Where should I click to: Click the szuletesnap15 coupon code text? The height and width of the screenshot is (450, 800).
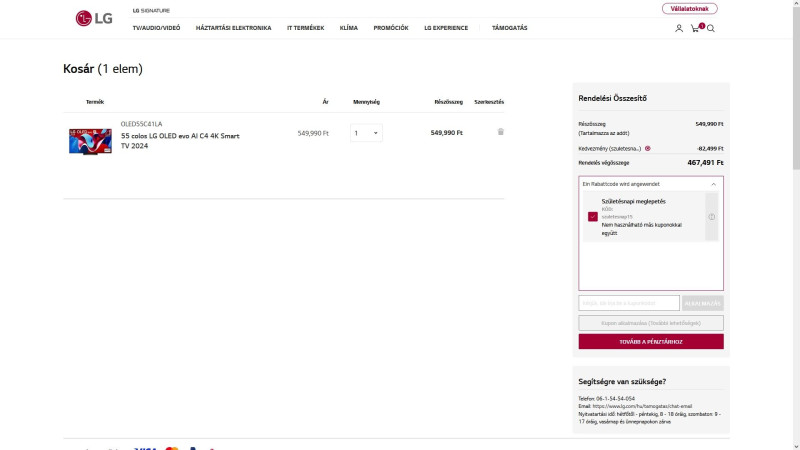point(616,217)
